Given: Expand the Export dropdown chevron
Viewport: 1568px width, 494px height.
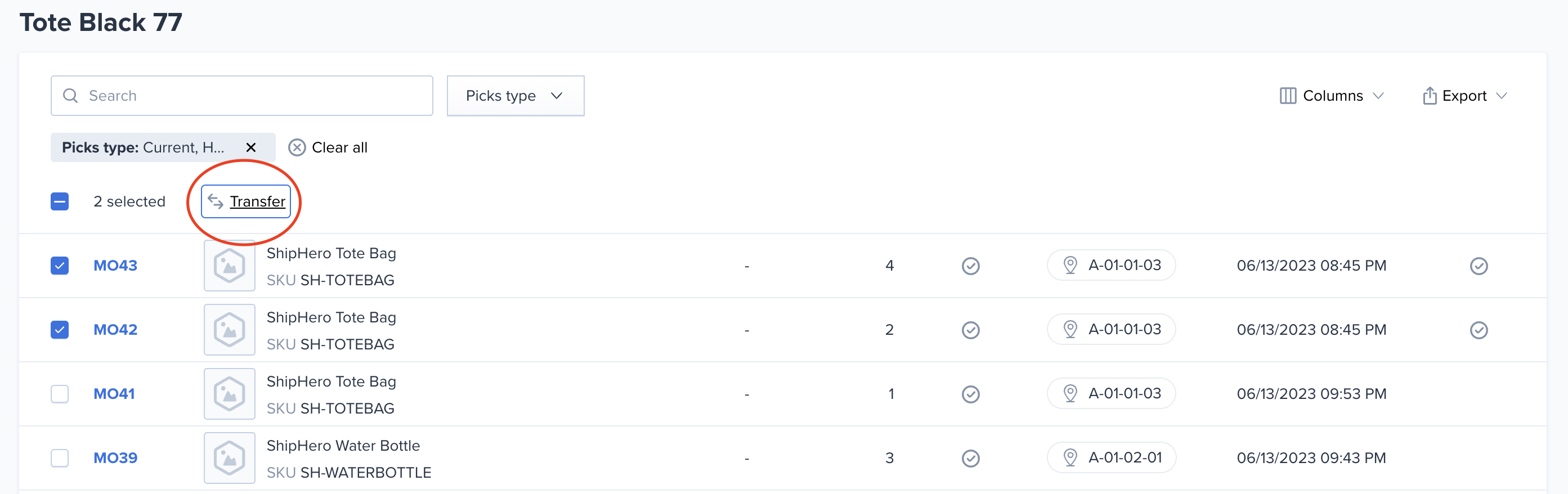Looking at the screenshot, I should pyautogui.click(x=1502, y=96).
